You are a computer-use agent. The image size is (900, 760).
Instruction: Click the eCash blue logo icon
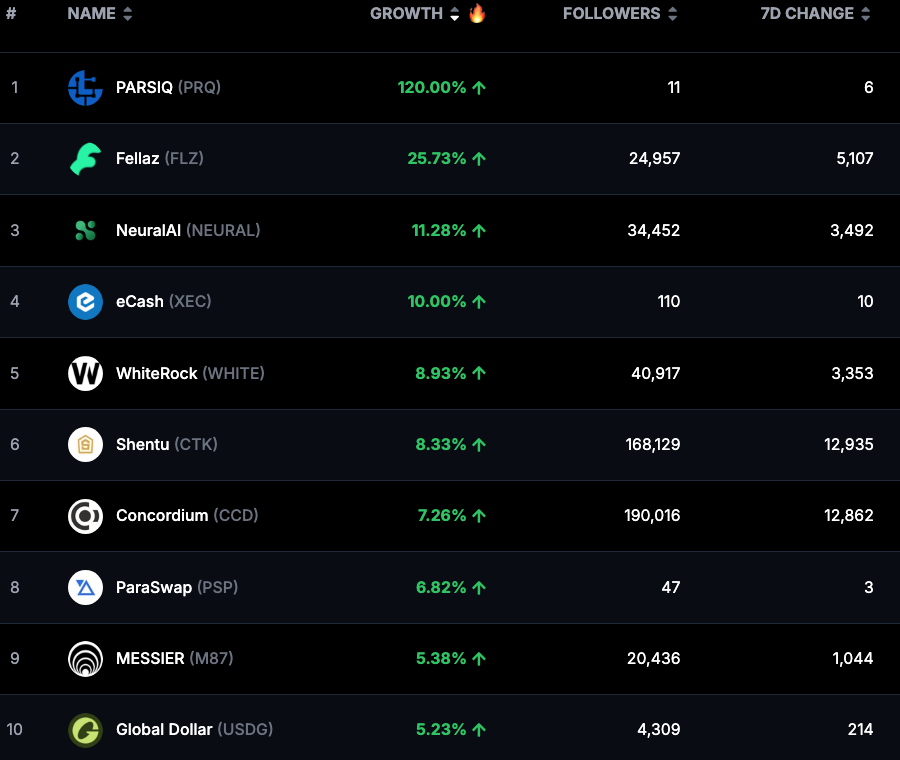[x=86, y=302]
